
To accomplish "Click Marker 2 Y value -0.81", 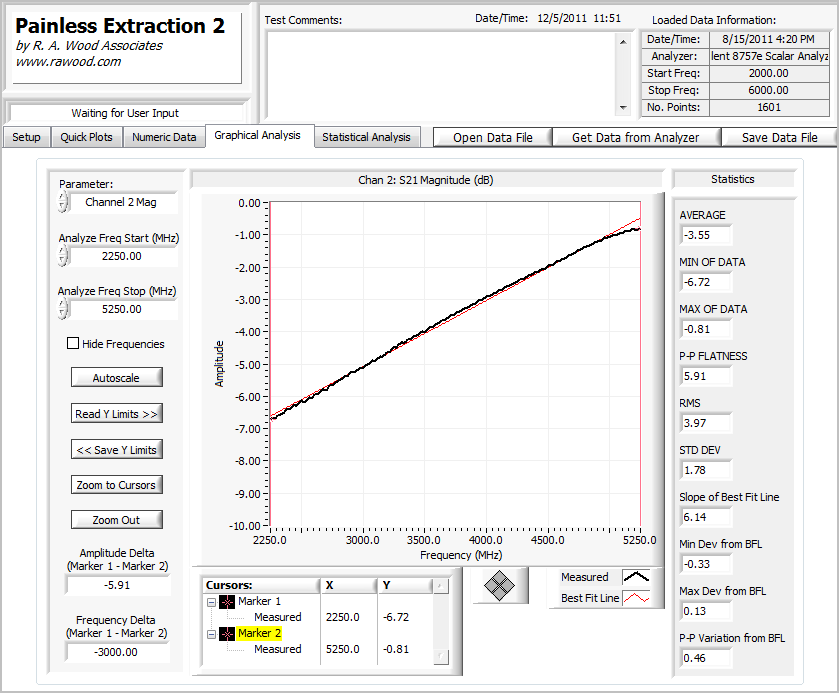I will coord(396,650).
